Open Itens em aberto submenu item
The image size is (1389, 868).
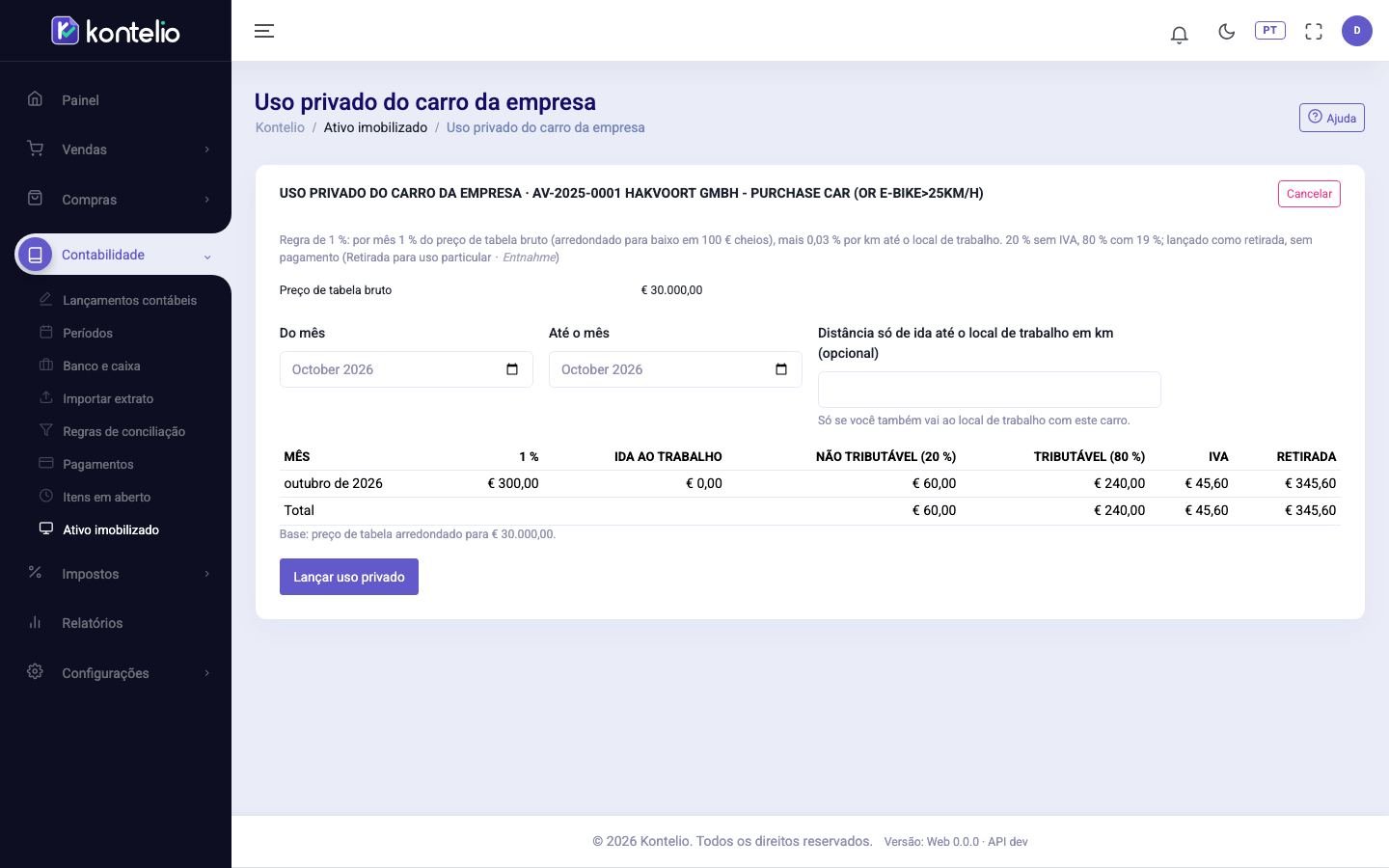[106, 497]
